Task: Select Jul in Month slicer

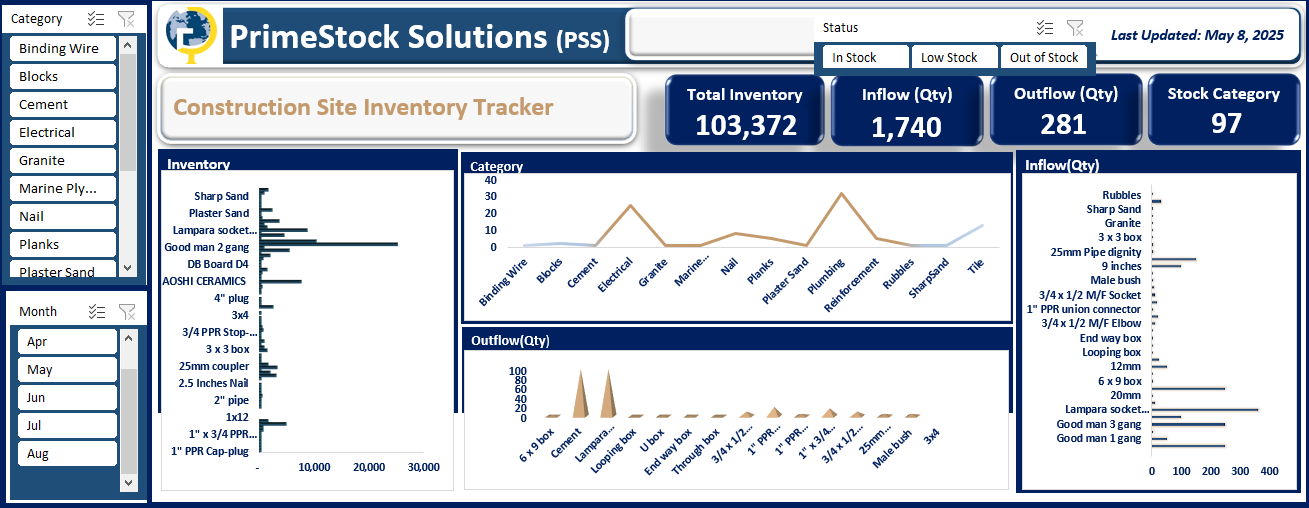Action: [67, 425]
